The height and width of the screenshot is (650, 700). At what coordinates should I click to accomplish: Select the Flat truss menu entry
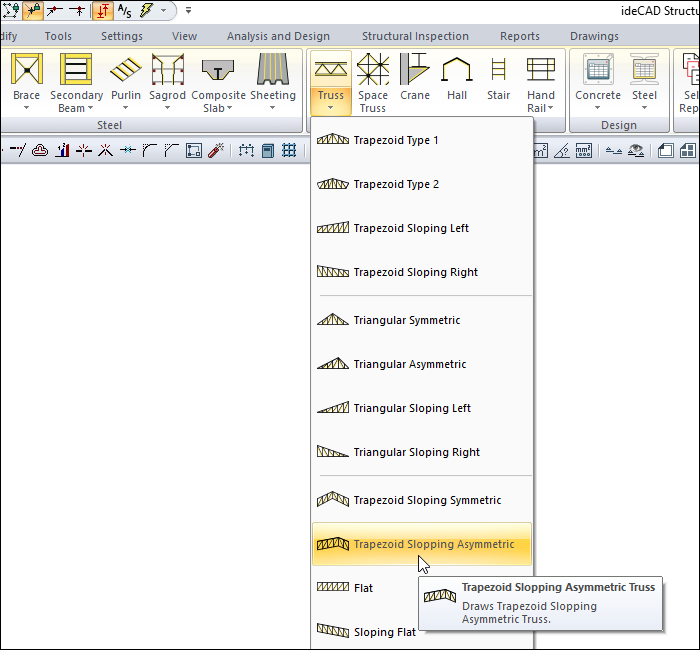pyautogui.click(x=363, y=588)
